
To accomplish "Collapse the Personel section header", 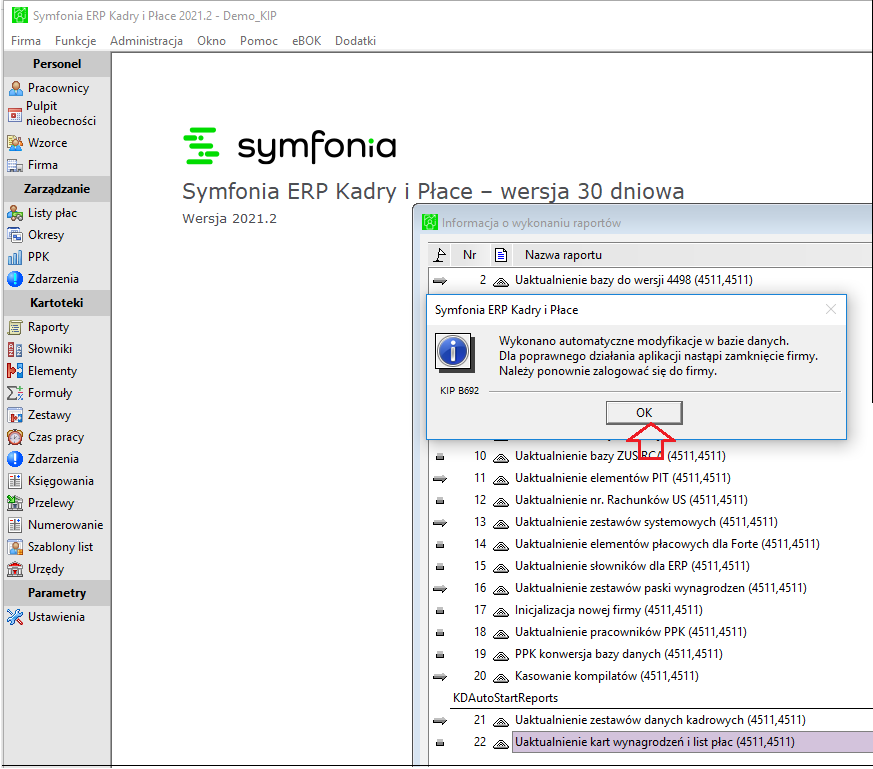I will pos(57,64).
